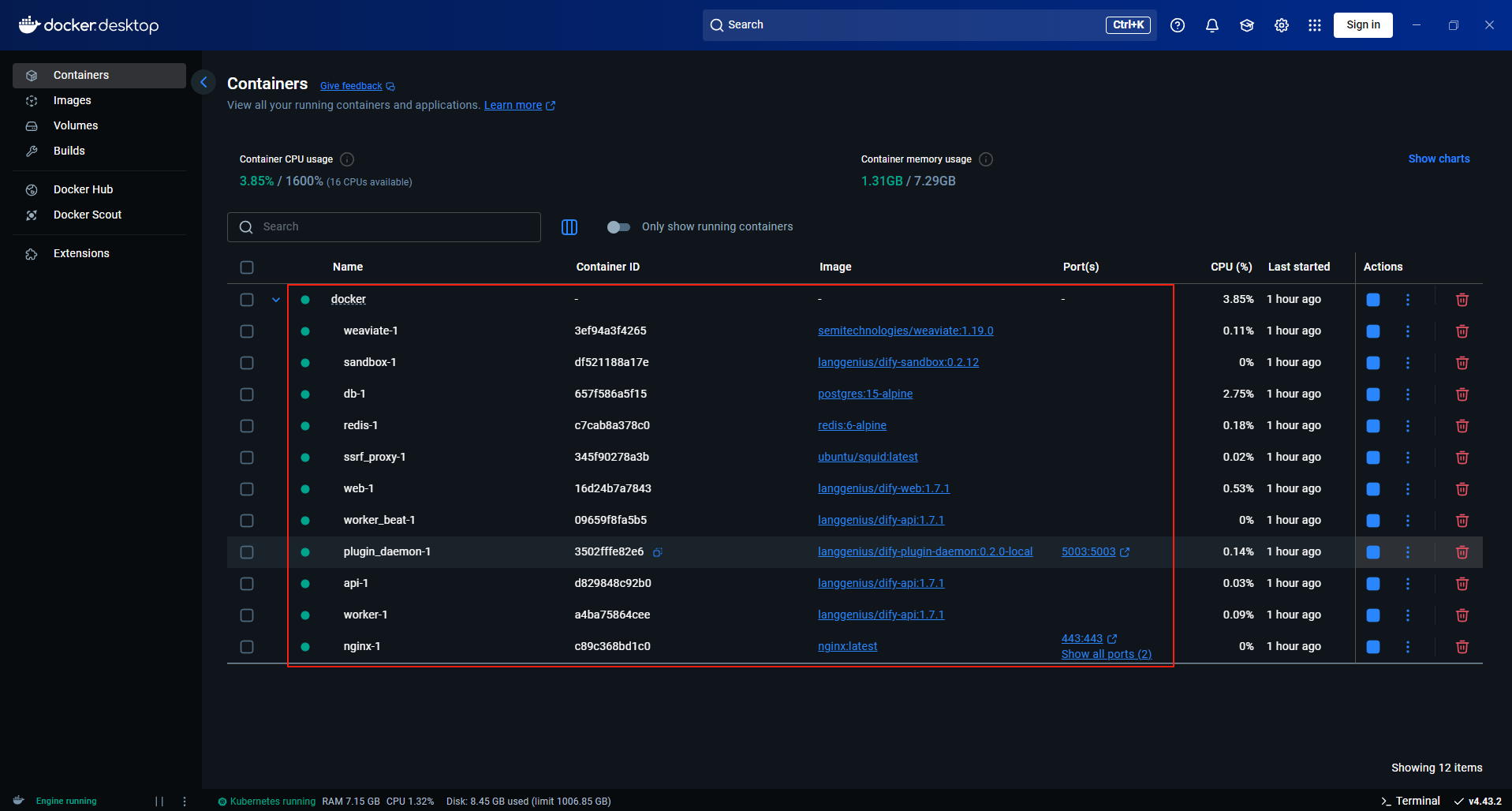Open the apps grid icon

click(1315, 25)
